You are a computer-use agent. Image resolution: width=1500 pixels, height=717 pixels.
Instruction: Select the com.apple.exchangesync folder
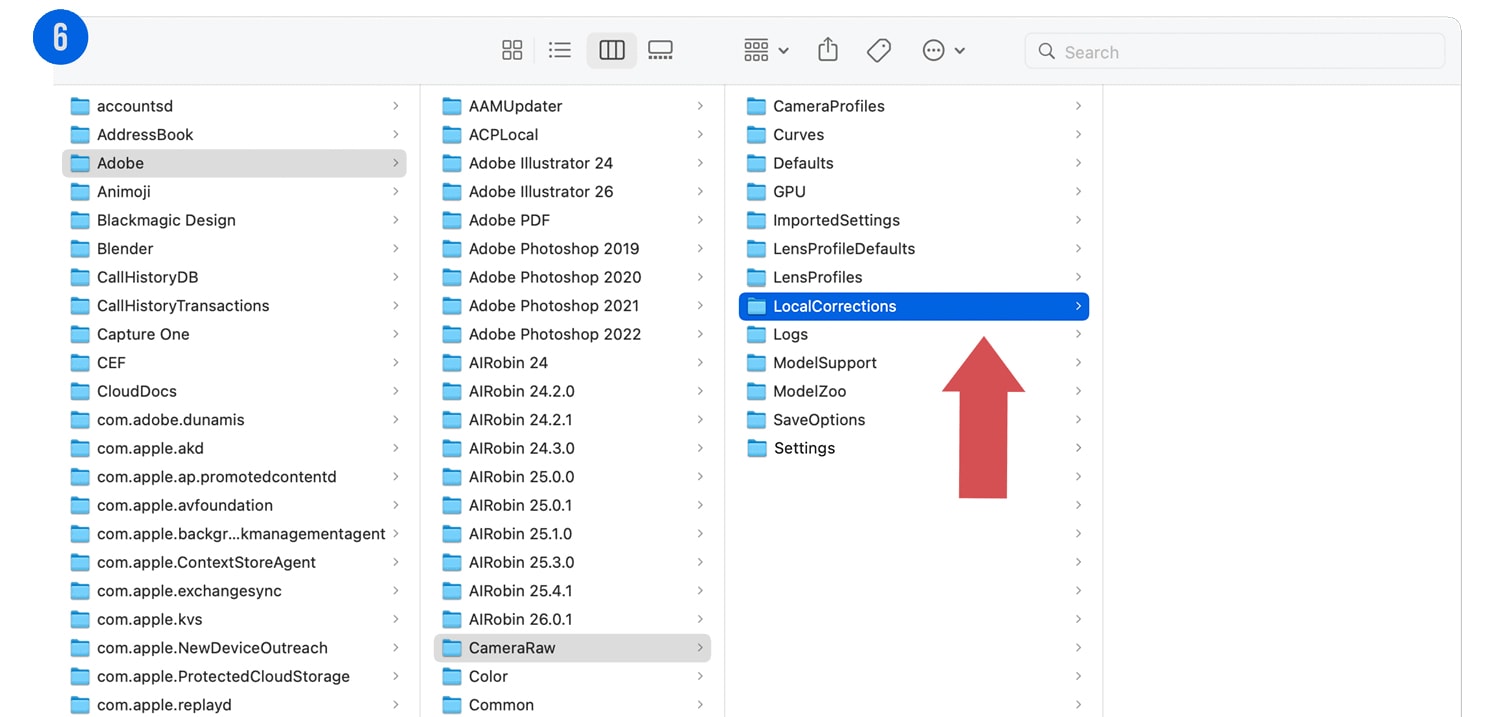point(234,590)
